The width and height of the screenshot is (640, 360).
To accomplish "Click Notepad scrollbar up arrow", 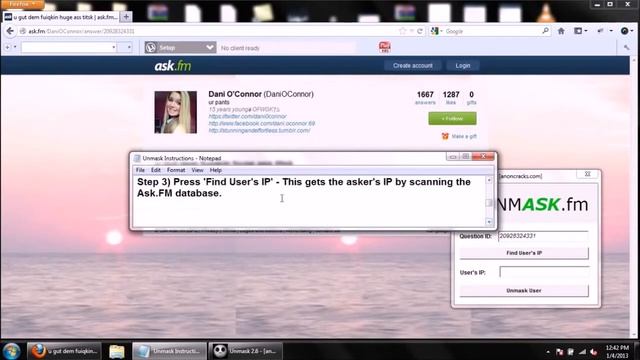I will point(489,180).
